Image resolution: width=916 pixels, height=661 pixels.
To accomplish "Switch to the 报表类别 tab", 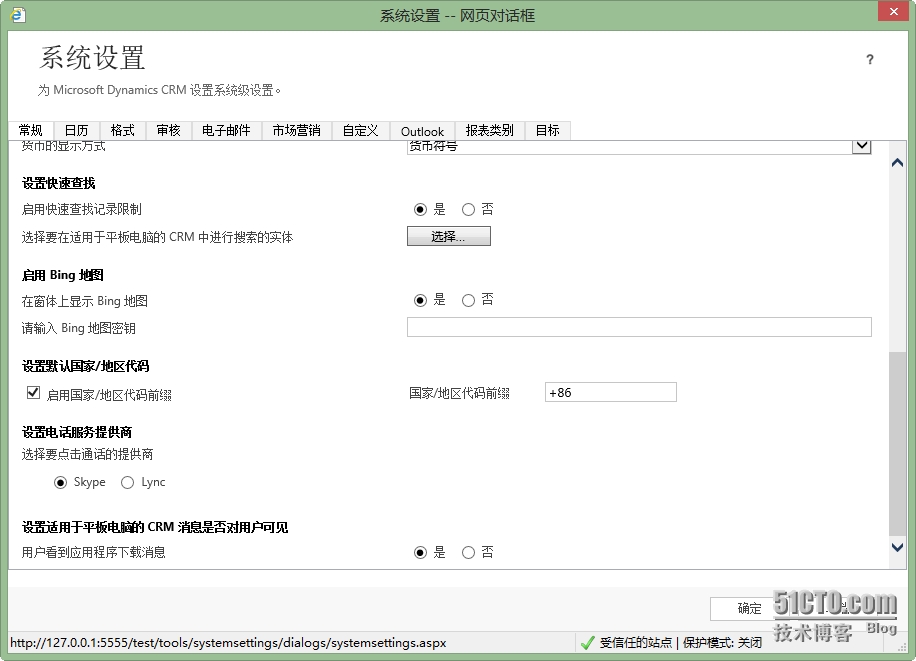I will pyautogui.click(x=490, y=130).
